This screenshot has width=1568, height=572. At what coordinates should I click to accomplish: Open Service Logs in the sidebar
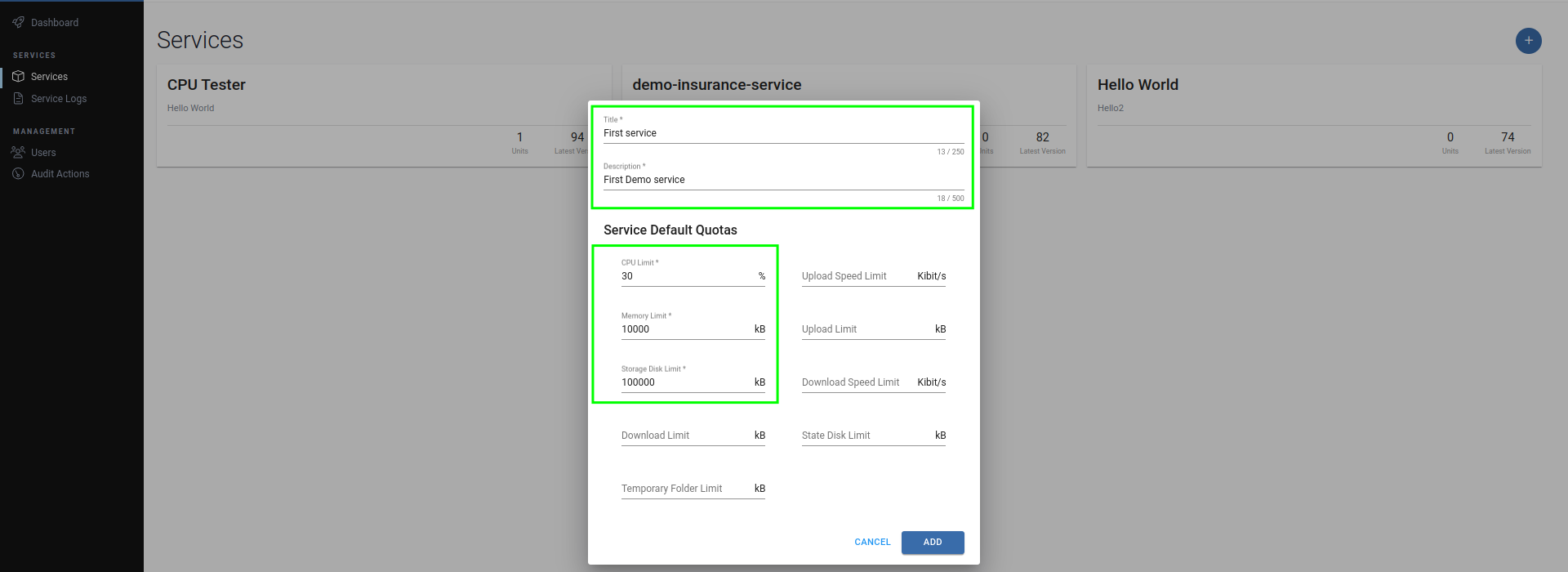tap(59, 99)
